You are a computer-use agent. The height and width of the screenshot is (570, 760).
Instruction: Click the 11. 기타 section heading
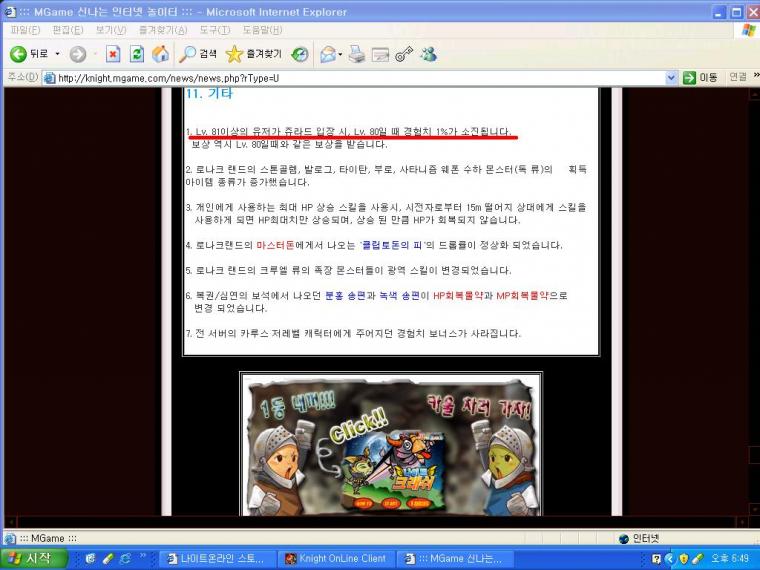point(209,93)
